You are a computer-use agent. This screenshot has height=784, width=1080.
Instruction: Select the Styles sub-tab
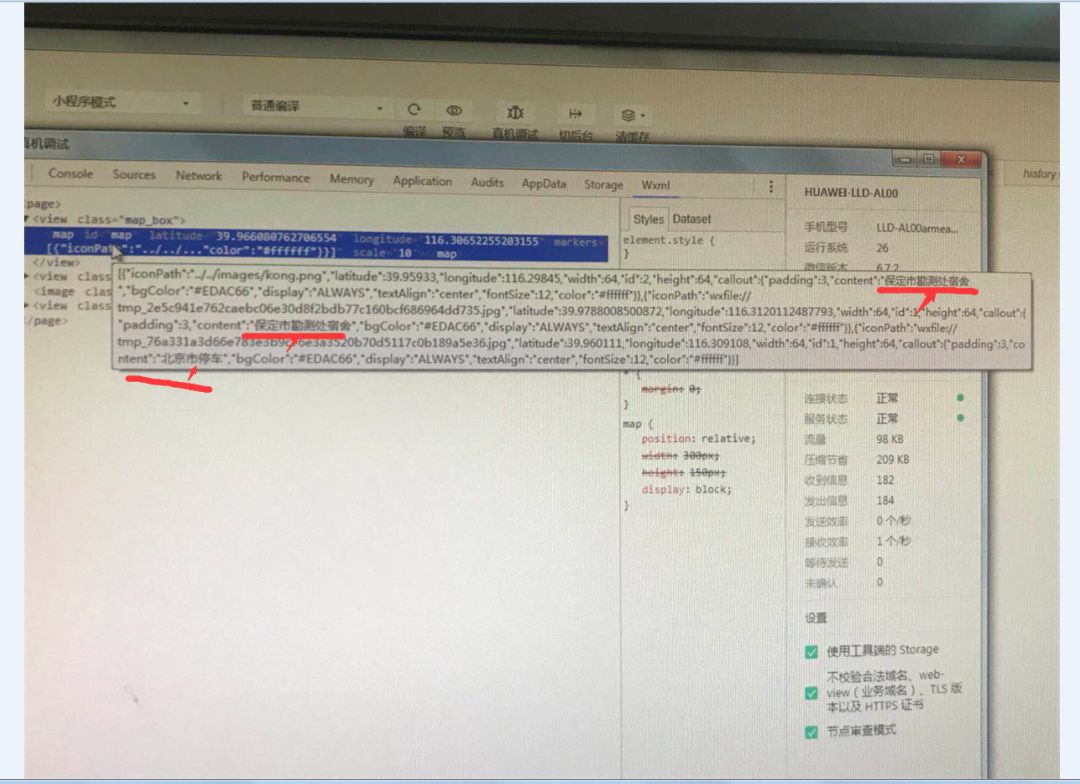pos(648,219)
